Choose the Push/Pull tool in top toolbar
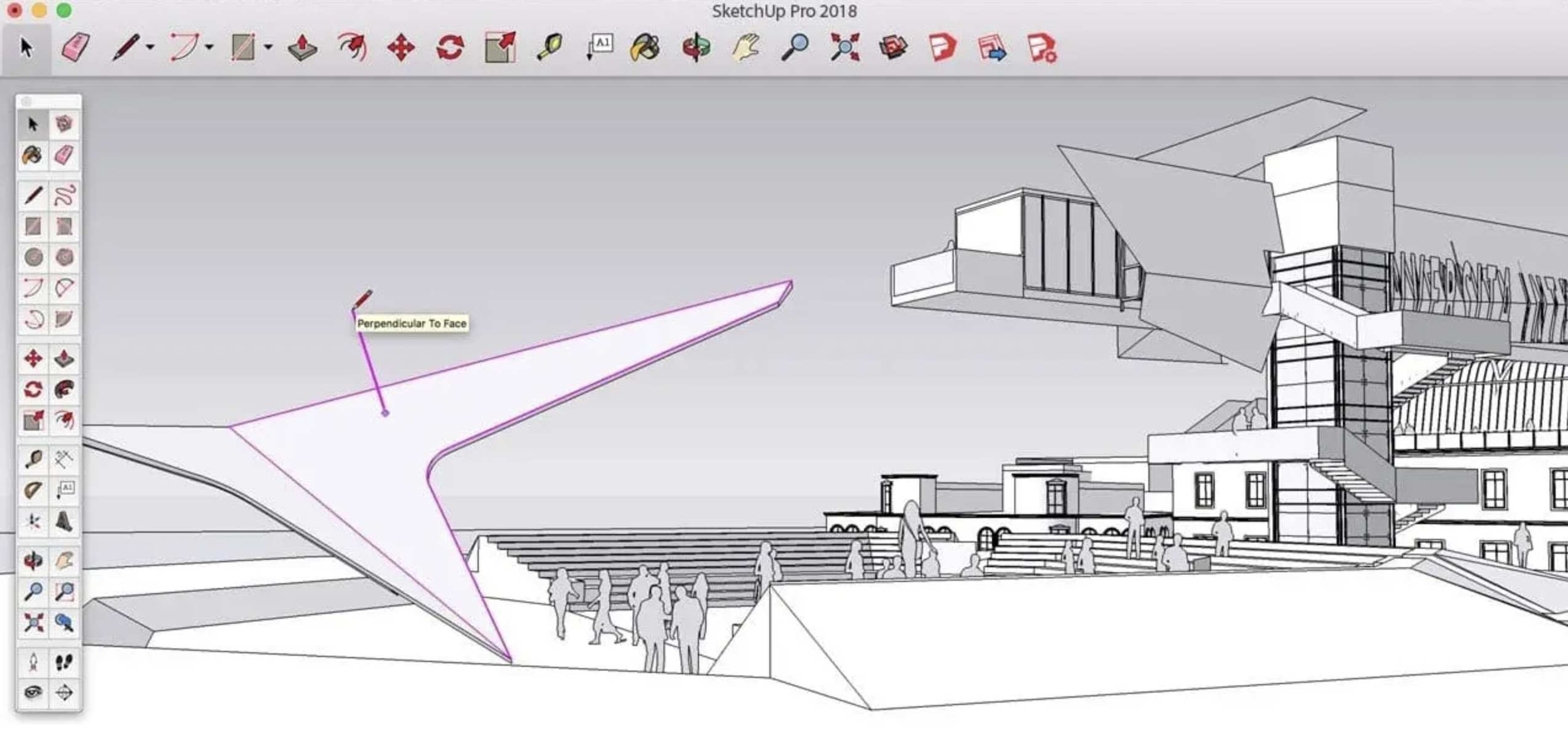Viewport: 1568px width, 753px height. tap(302, 47)
